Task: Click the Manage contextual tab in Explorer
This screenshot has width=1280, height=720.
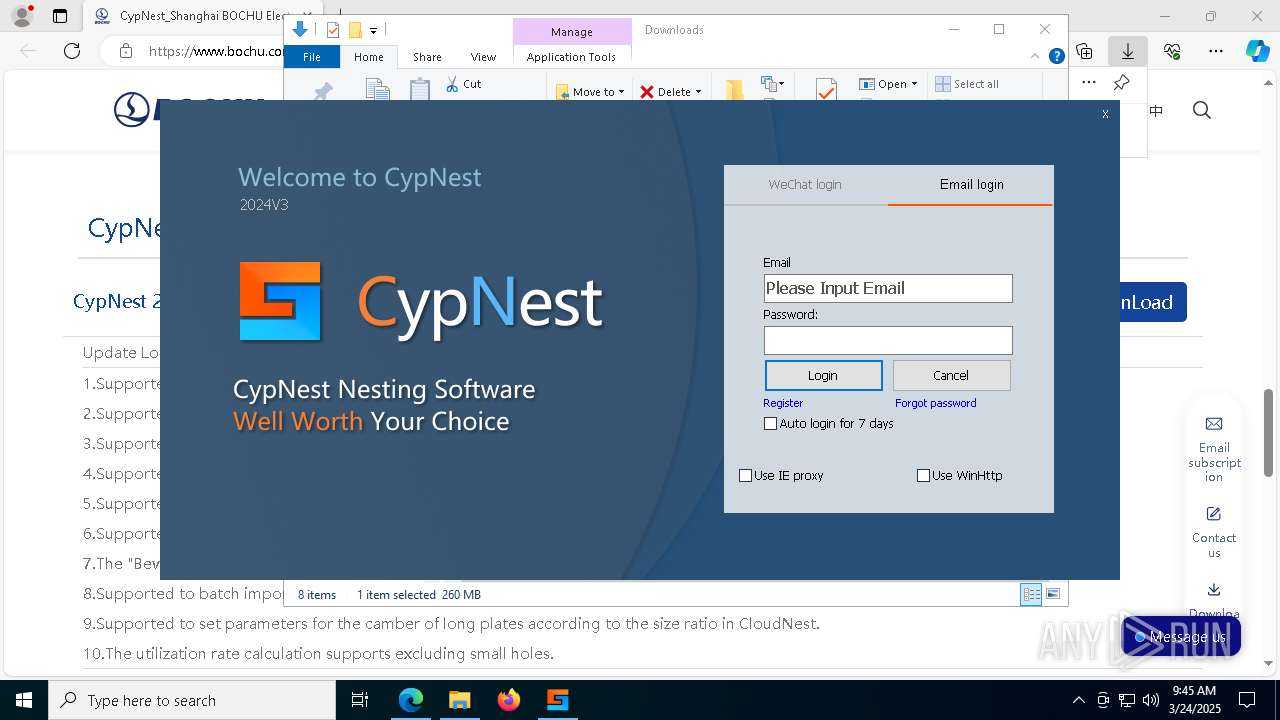Action: click(572, 32)
